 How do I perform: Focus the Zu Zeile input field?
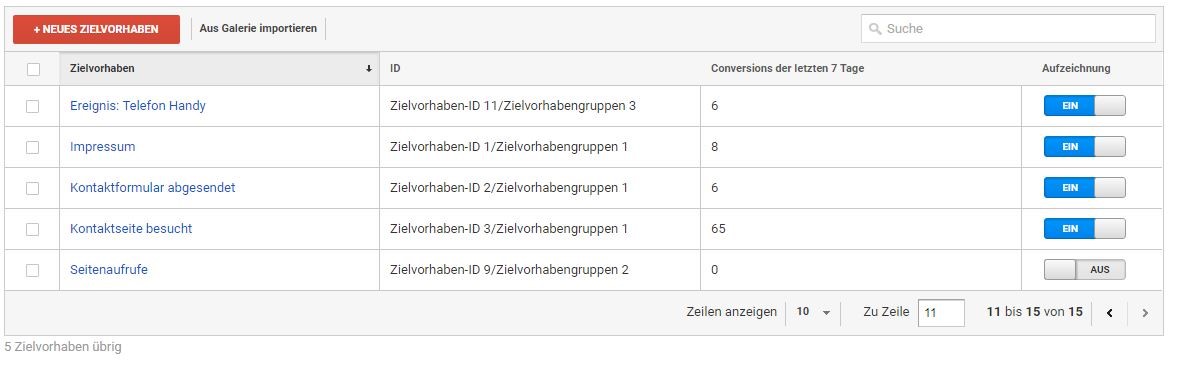(941, 312)
